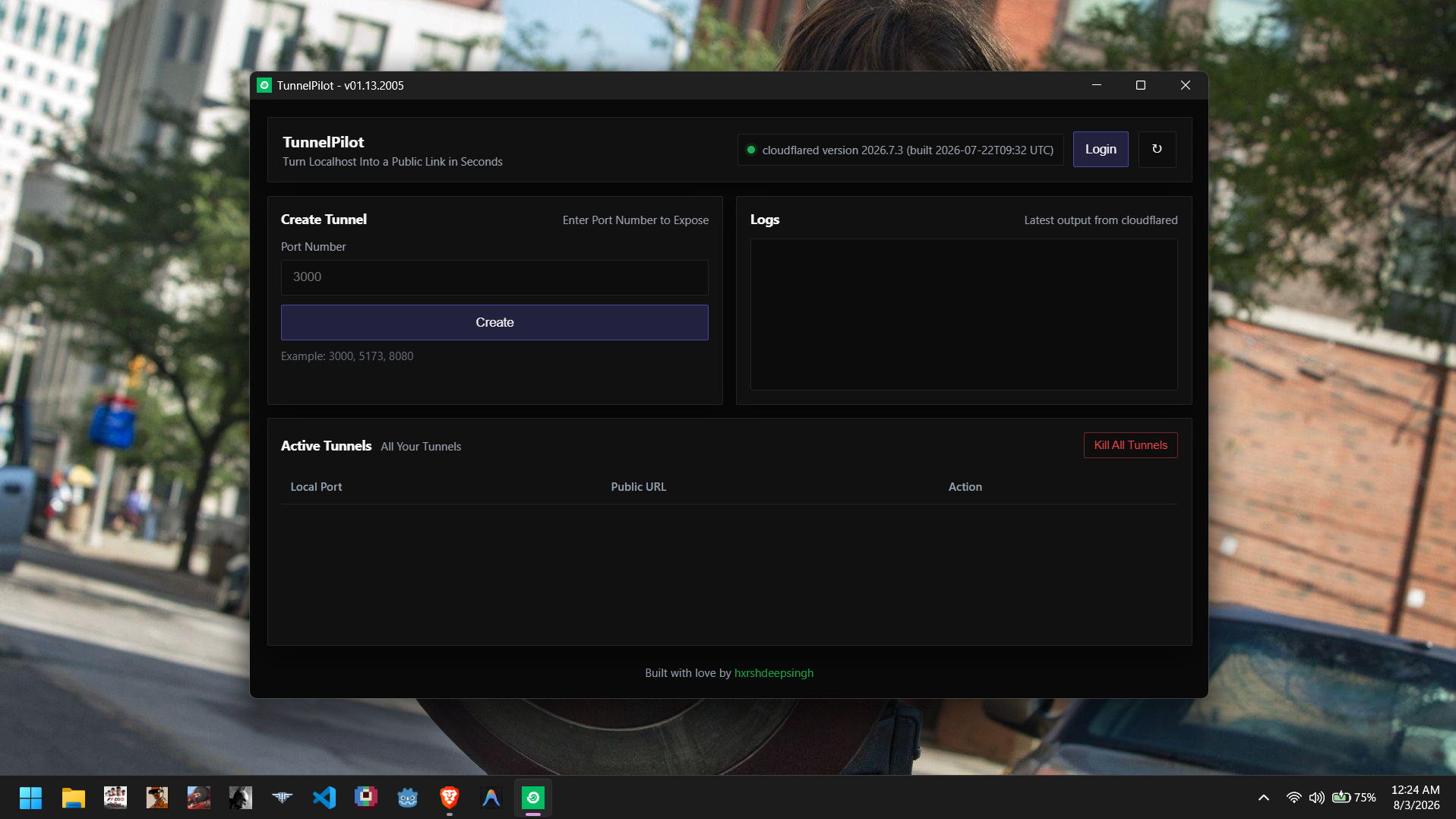Open the Wi-Fi network status icon
The height and width of the screenshot is (819, 1456).
[x=1293, y=798]
